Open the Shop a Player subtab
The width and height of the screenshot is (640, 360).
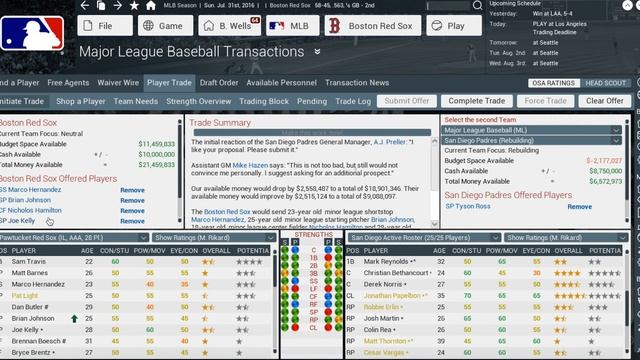81,101
